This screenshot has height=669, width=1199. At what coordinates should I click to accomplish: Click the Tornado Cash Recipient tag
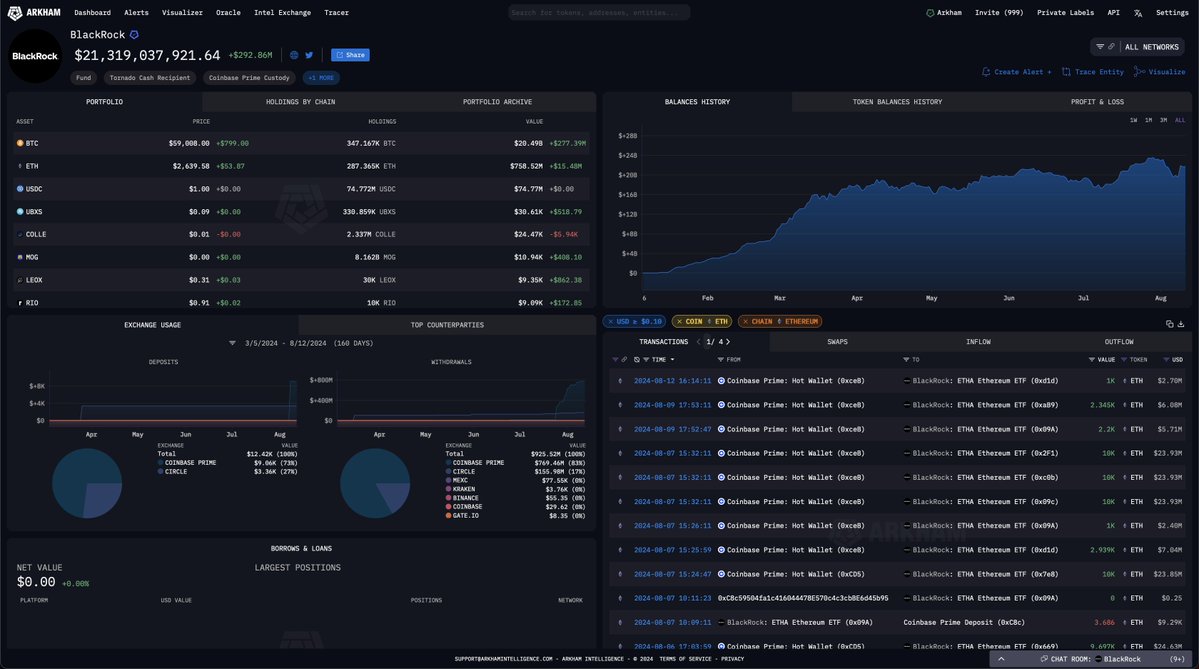tap(150, 78)
